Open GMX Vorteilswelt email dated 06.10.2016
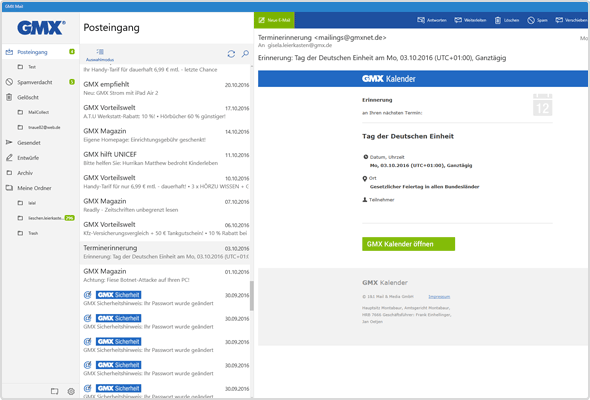 point(166,228)
